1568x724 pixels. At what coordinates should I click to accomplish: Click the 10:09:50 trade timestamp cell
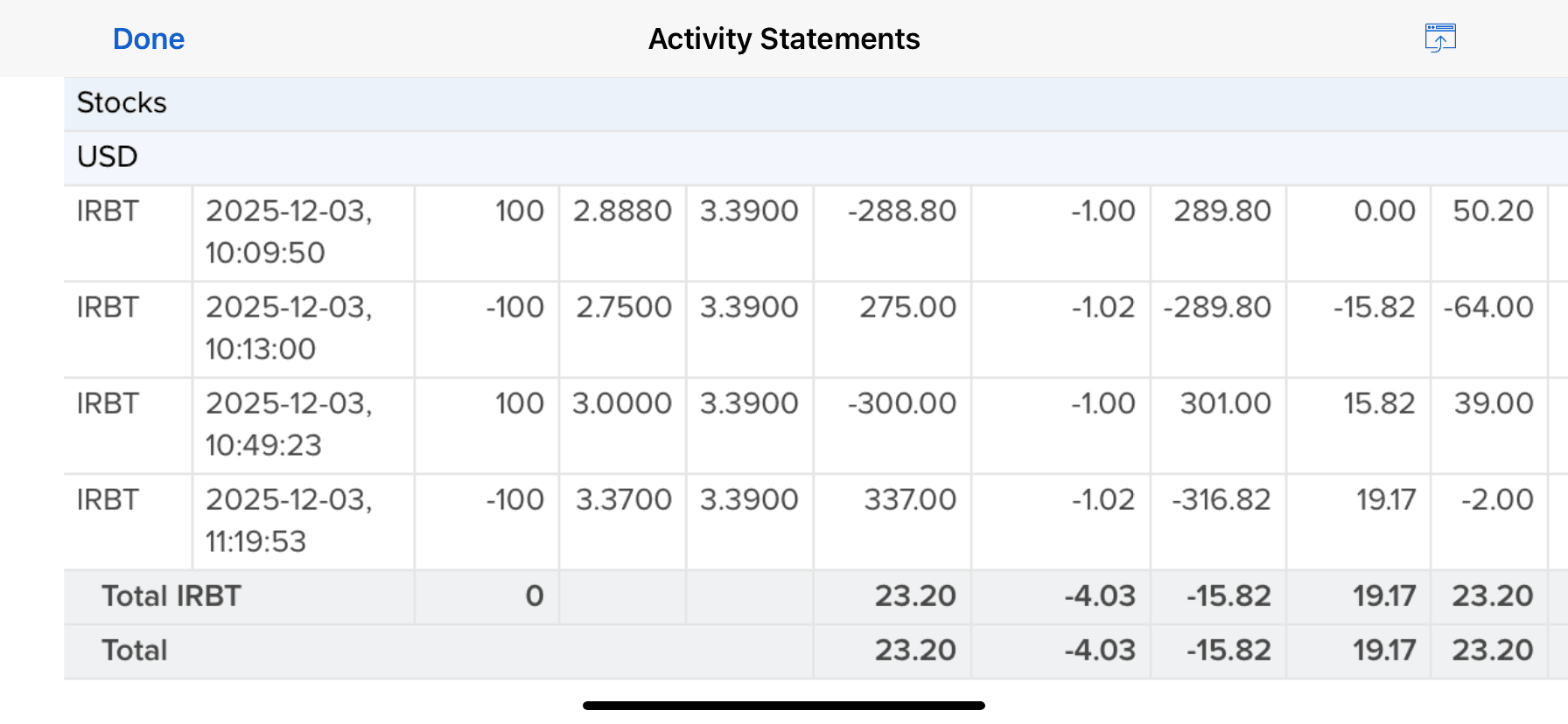(x=289, y=233)
